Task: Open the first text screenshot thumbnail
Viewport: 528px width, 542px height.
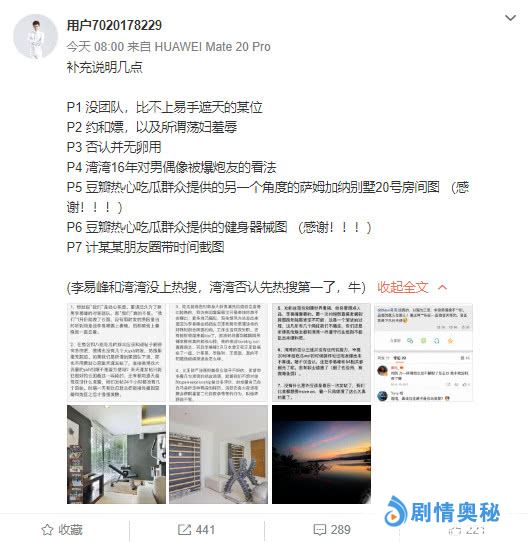Action: (117, 353)
